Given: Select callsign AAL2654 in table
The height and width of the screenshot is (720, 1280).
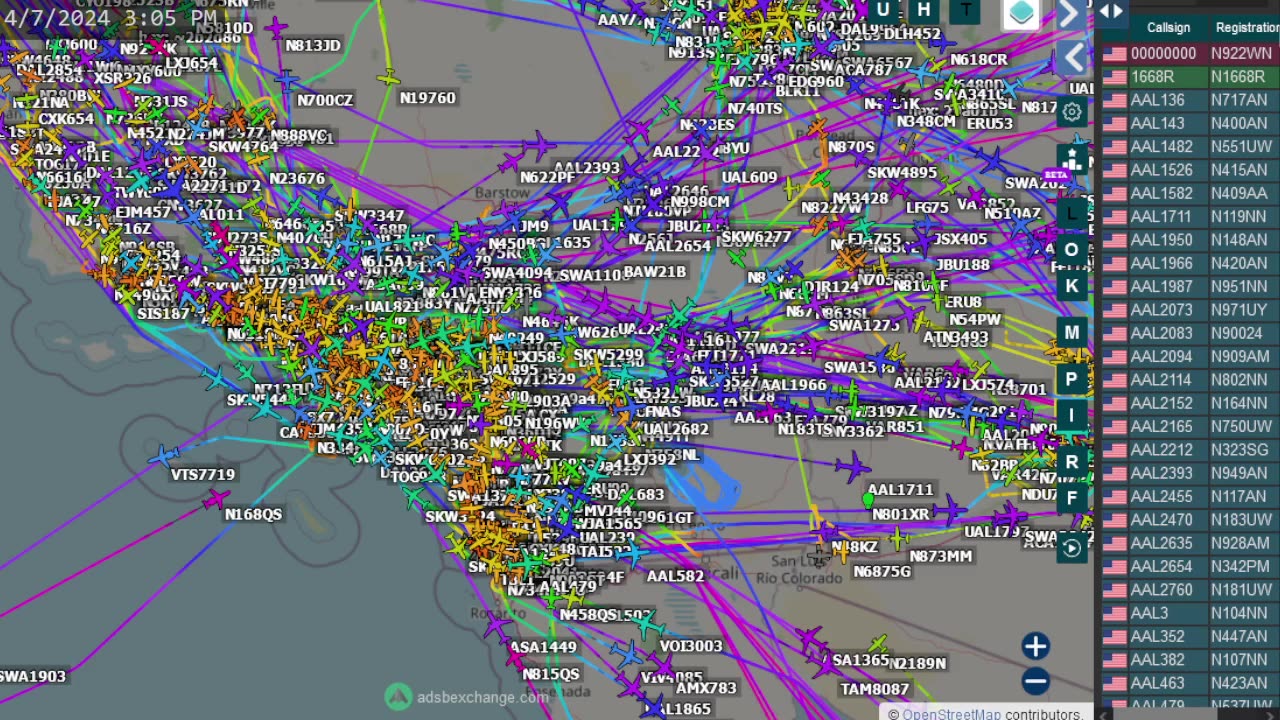Looking at the screenshot, I should [x=1161, y=566].
